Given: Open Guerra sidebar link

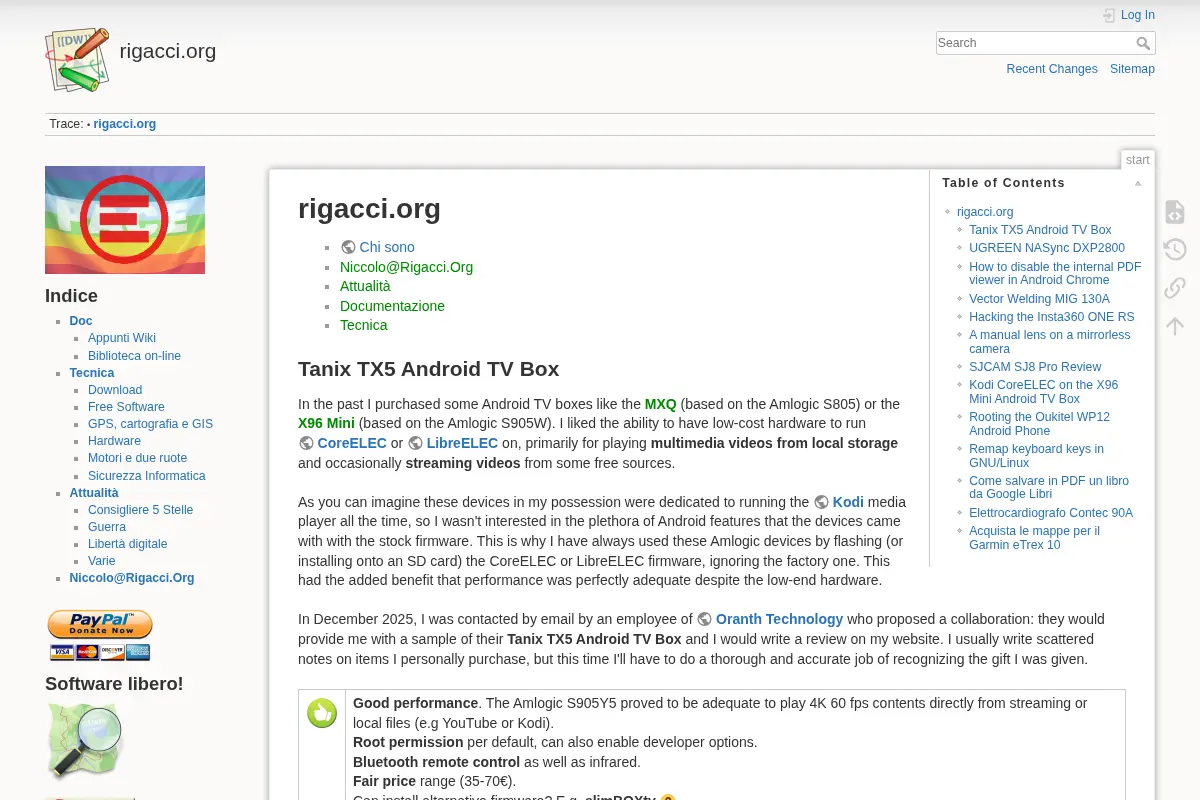Looking at the screenshot, I should click(107, 527).
